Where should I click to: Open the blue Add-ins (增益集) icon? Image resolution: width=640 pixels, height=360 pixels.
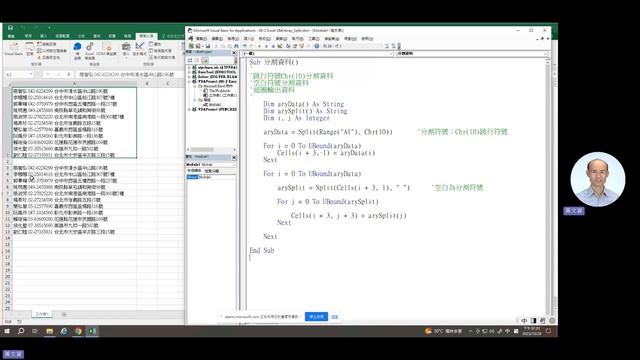click(78, 51)
